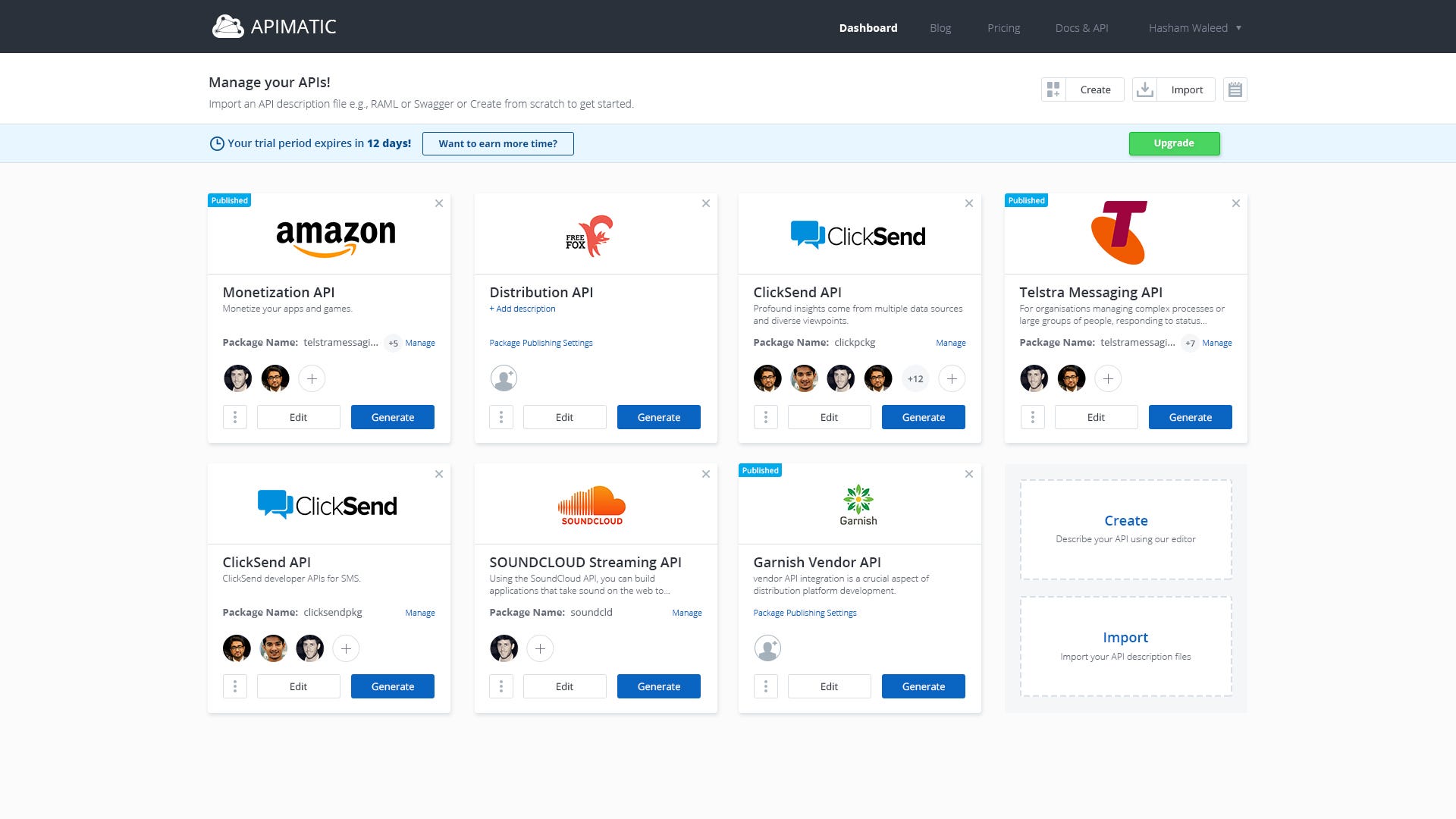Switch to list view icon
The width and height of the screenshot is (1456, 819).
(x=1235, y=89)
